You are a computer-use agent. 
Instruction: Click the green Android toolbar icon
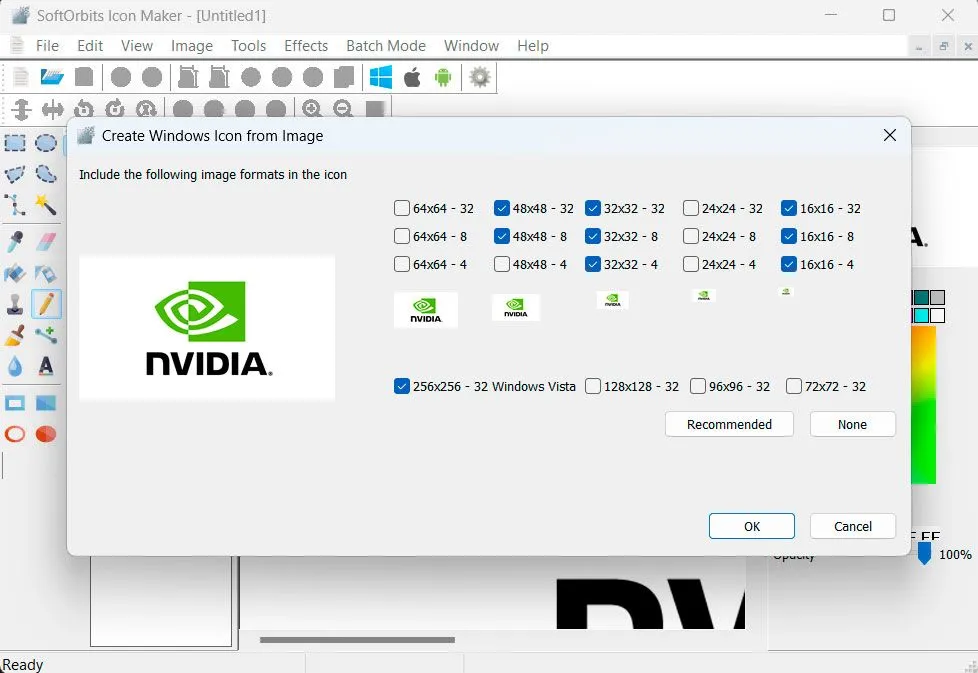point(443,77)
